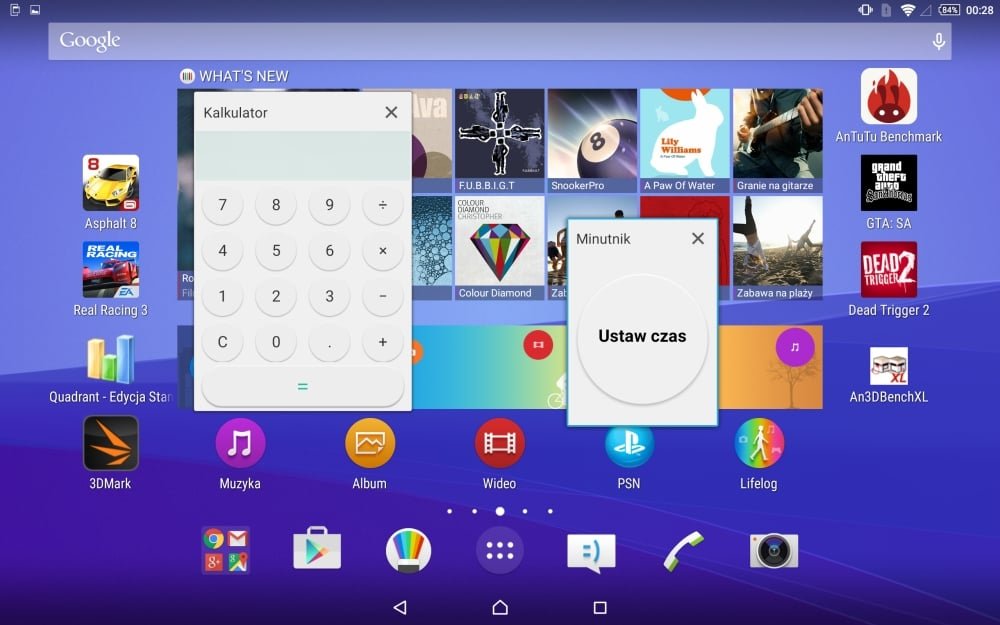This screenshot has width=1000, height=625.
Task: Open the Asphalt 8 game
Action: 111,183
